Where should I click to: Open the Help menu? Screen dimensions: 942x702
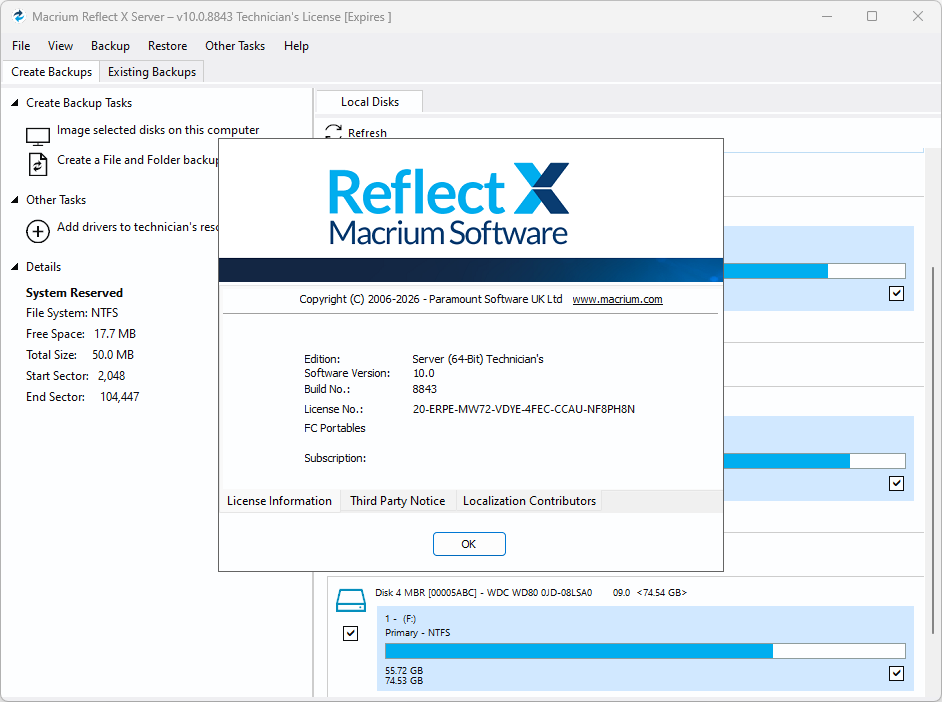296,46
